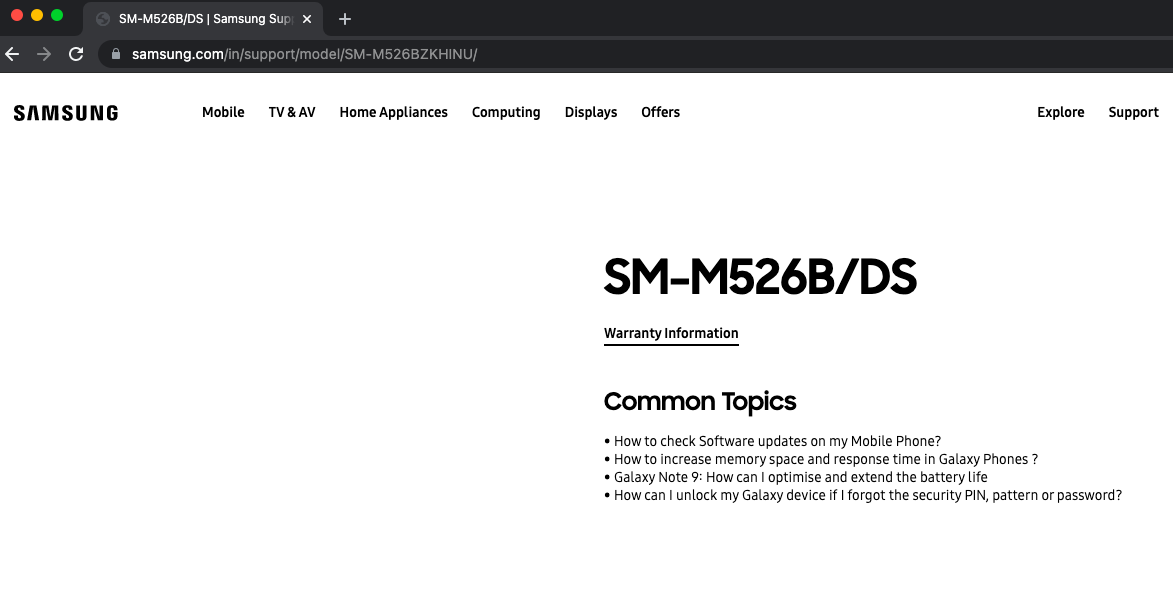
Task: Open the Home Appliances menu
Action: [x=393, y=112]
